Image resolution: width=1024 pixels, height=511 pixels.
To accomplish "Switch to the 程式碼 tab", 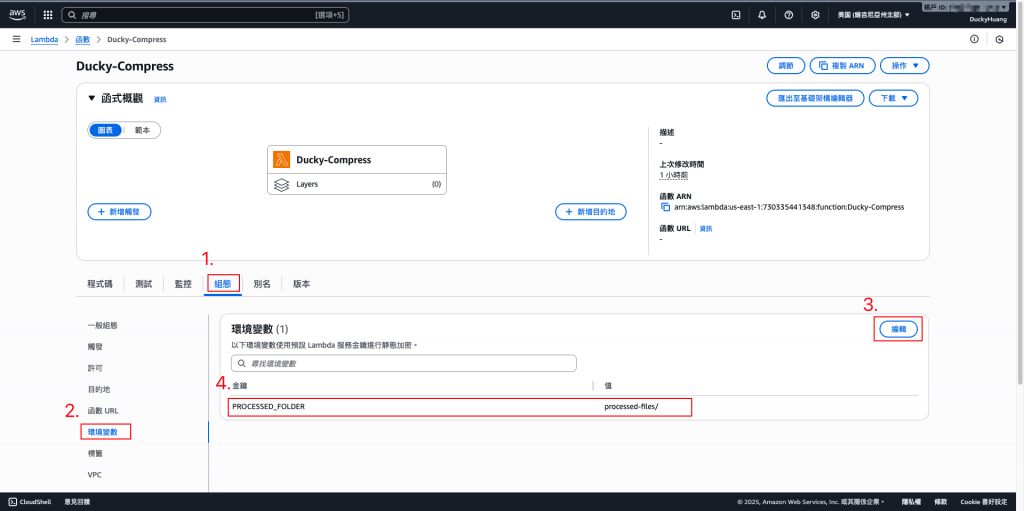I will [100, 284].
